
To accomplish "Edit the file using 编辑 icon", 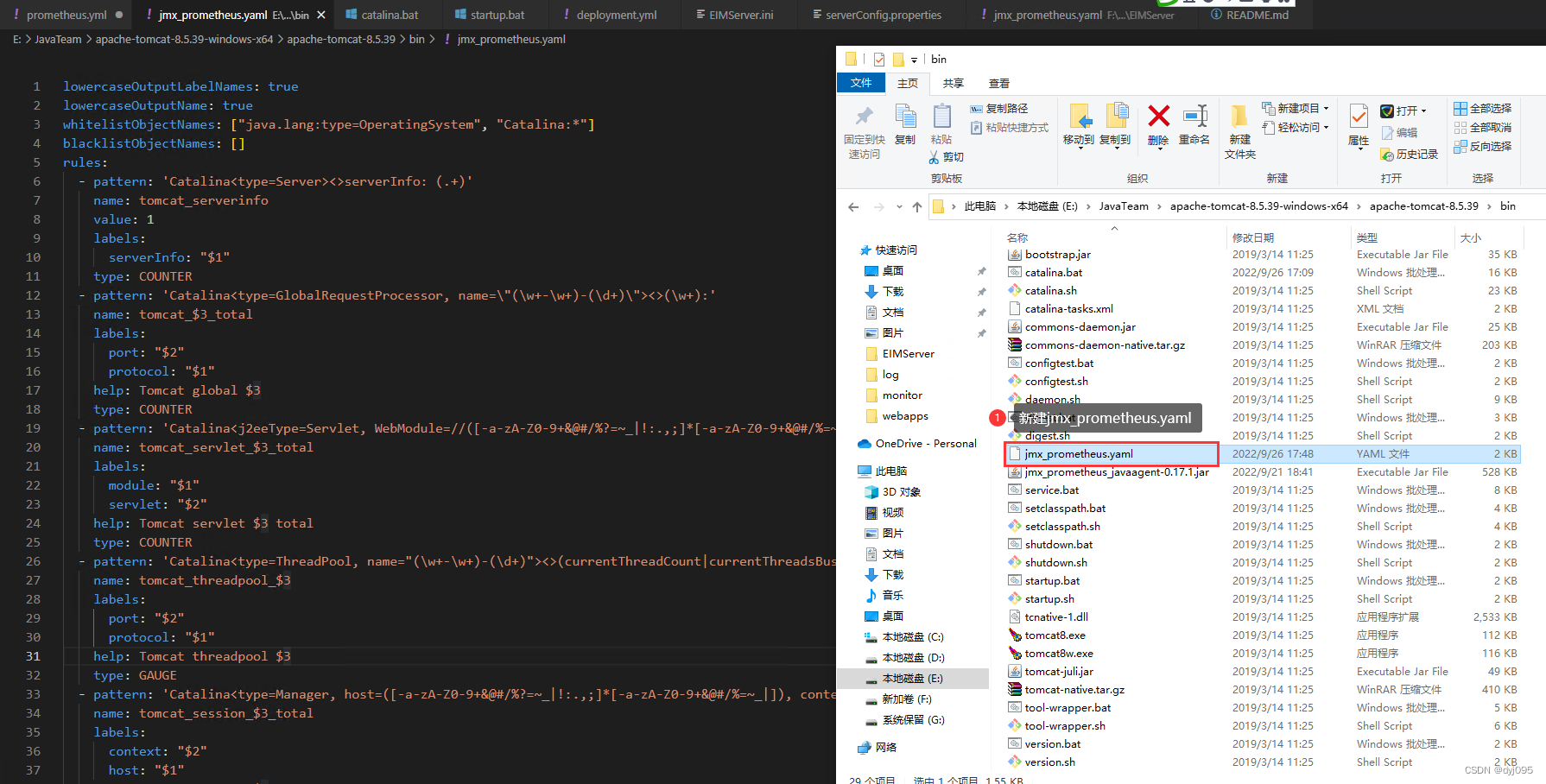I will [1401, 131].
